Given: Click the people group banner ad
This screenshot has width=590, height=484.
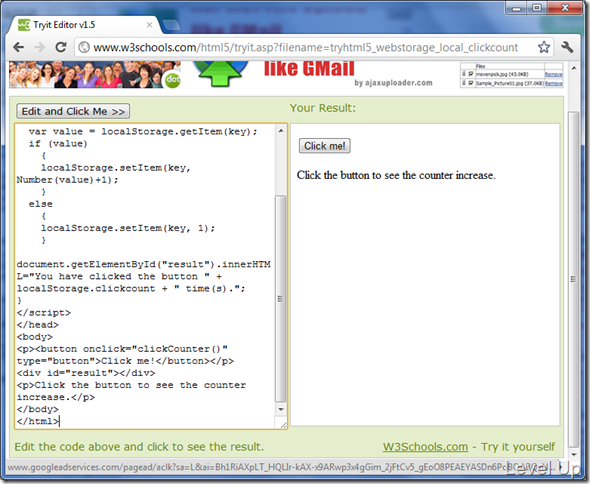Looking at the screenshot, I should (x=95, y=75).
